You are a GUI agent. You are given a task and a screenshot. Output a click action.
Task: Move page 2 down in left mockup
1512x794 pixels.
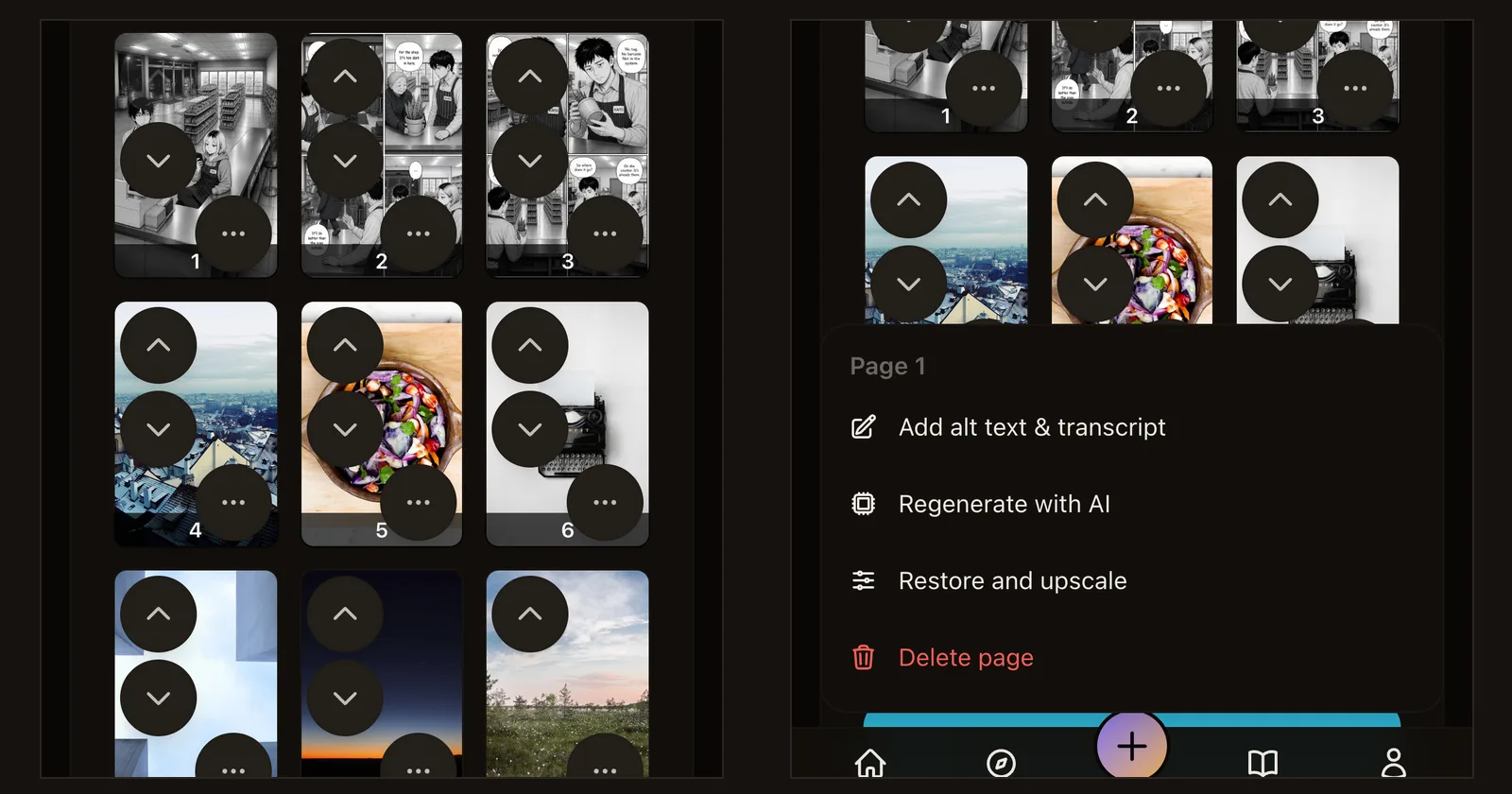(x=345, y=161)
